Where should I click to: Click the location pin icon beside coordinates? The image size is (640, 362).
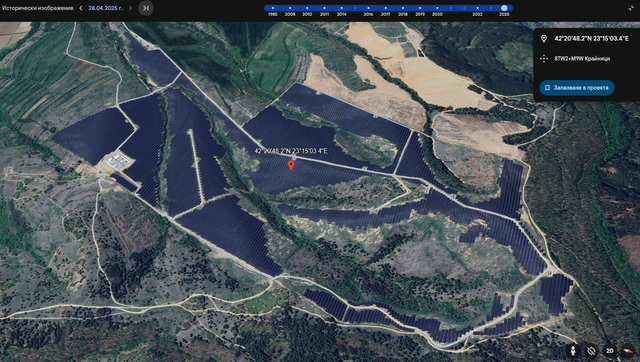point(544,39)
